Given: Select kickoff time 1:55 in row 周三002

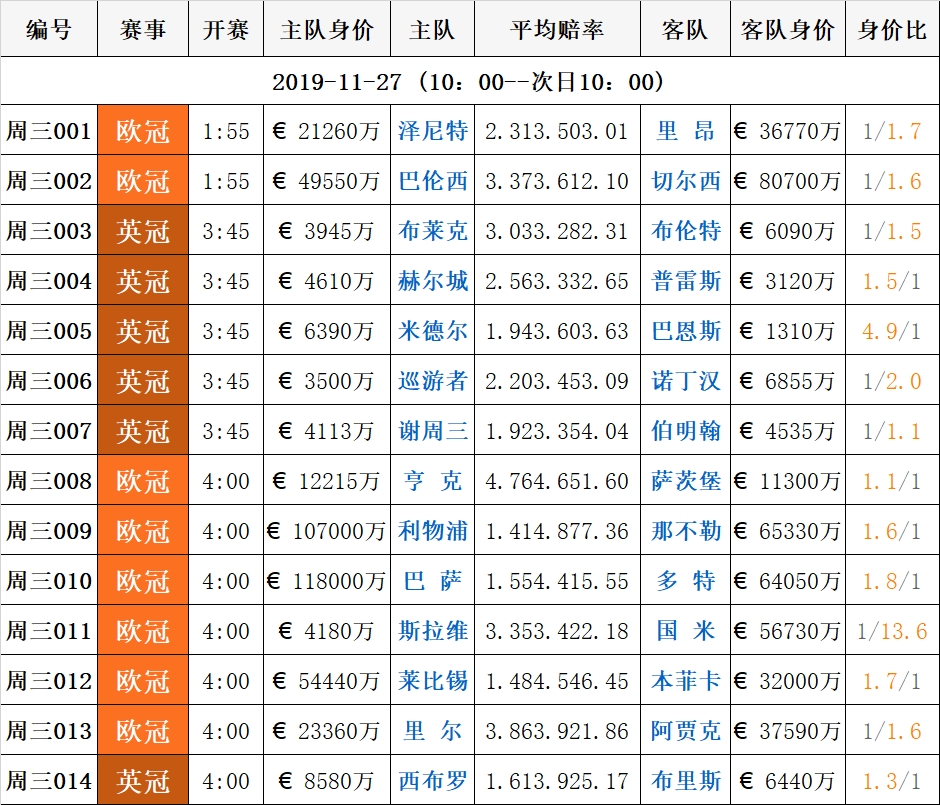Looking at the screenshot, I should (x=225, y=181).
